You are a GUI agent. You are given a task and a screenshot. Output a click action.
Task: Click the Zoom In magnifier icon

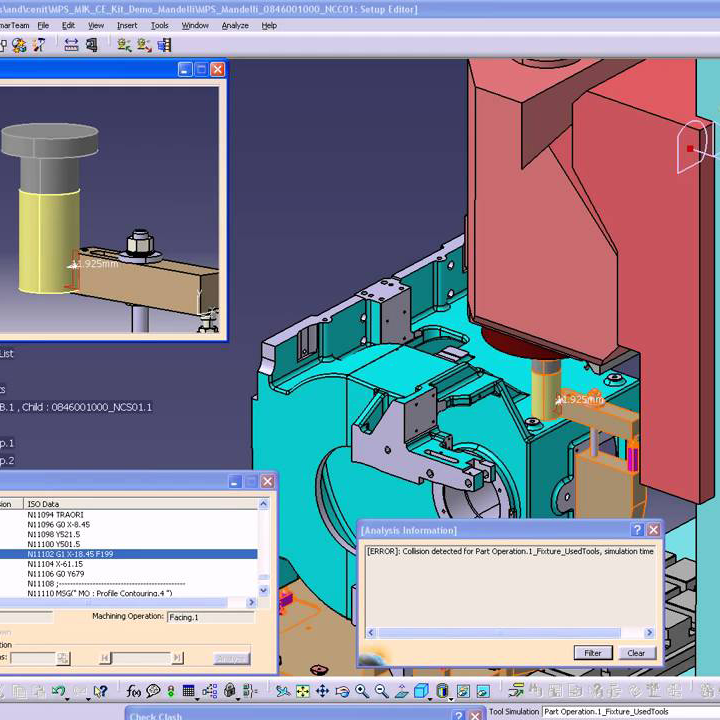[361, 691]
